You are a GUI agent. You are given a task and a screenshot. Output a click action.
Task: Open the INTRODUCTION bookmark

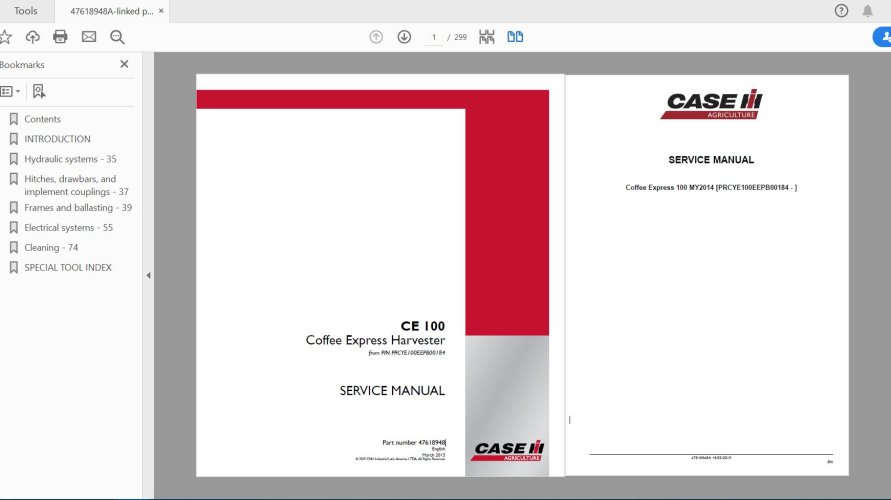[57, 139]
